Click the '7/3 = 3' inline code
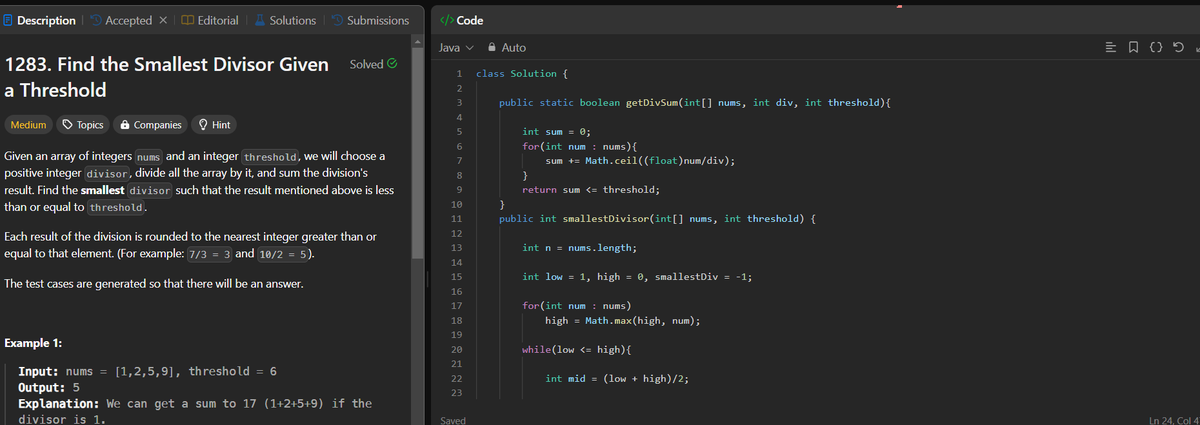Viewport: 1200px width, 425px height. tap(209, 254)
